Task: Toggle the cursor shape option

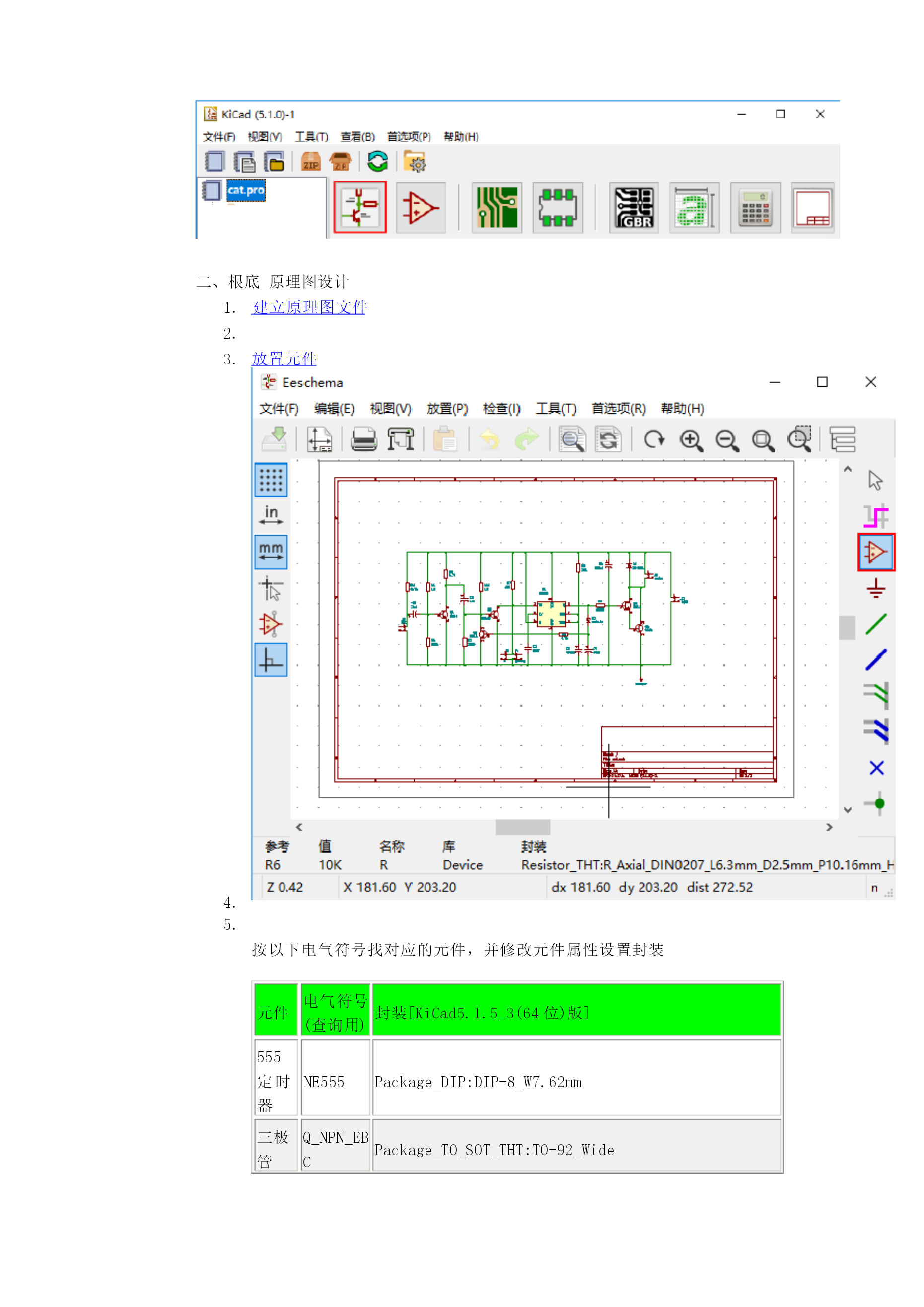Action: (x=271, y=588)
